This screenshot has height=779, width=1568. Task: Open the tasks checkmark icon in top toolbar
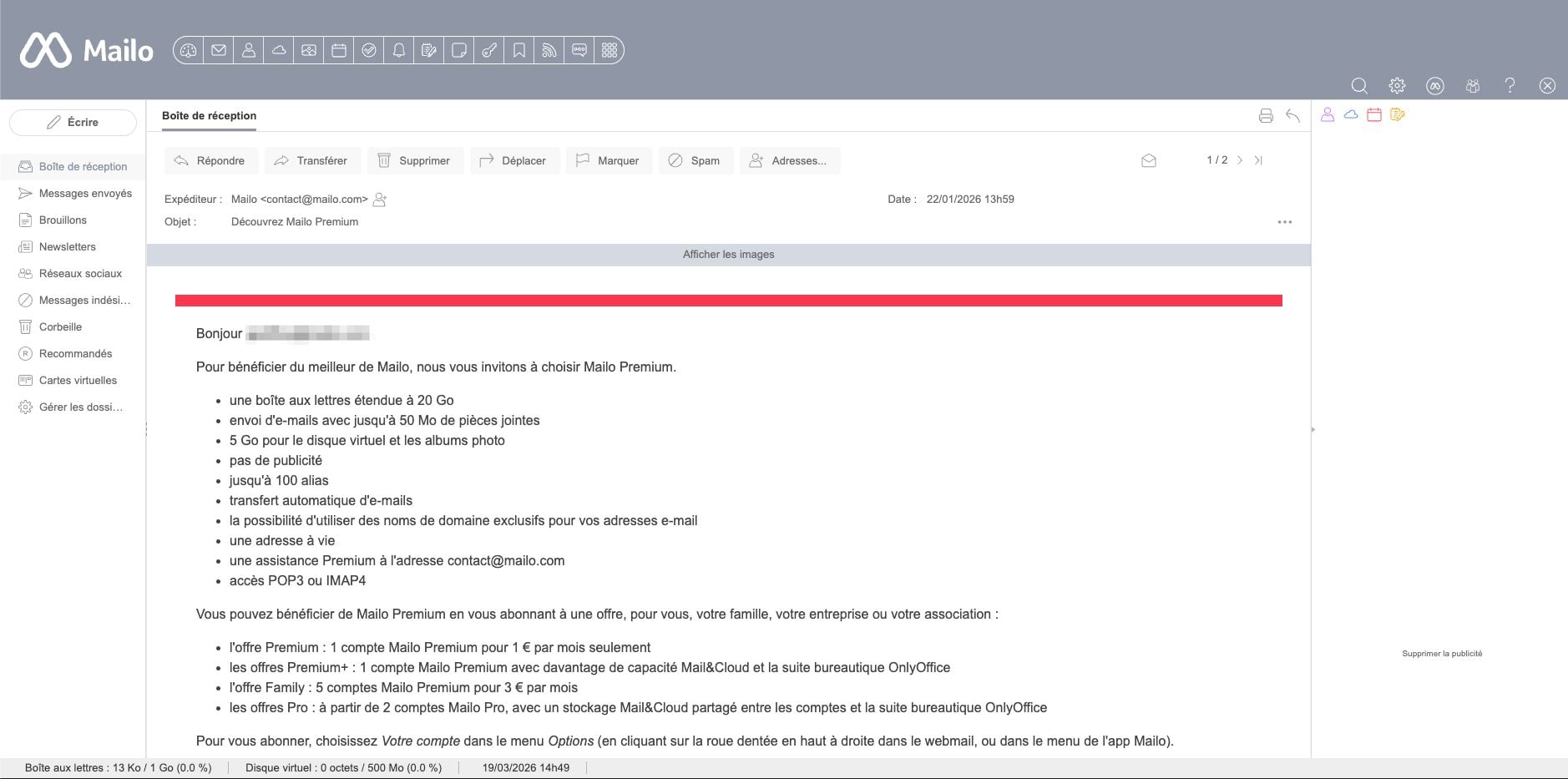click(x=369, y=50)
